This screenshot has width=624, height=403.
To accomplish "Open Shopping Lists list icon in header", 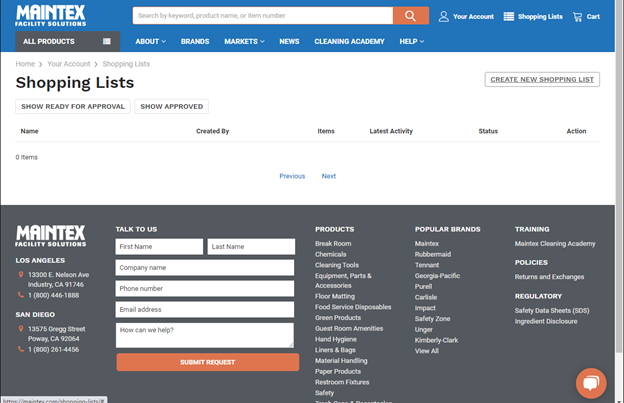I will pos(509,16).
